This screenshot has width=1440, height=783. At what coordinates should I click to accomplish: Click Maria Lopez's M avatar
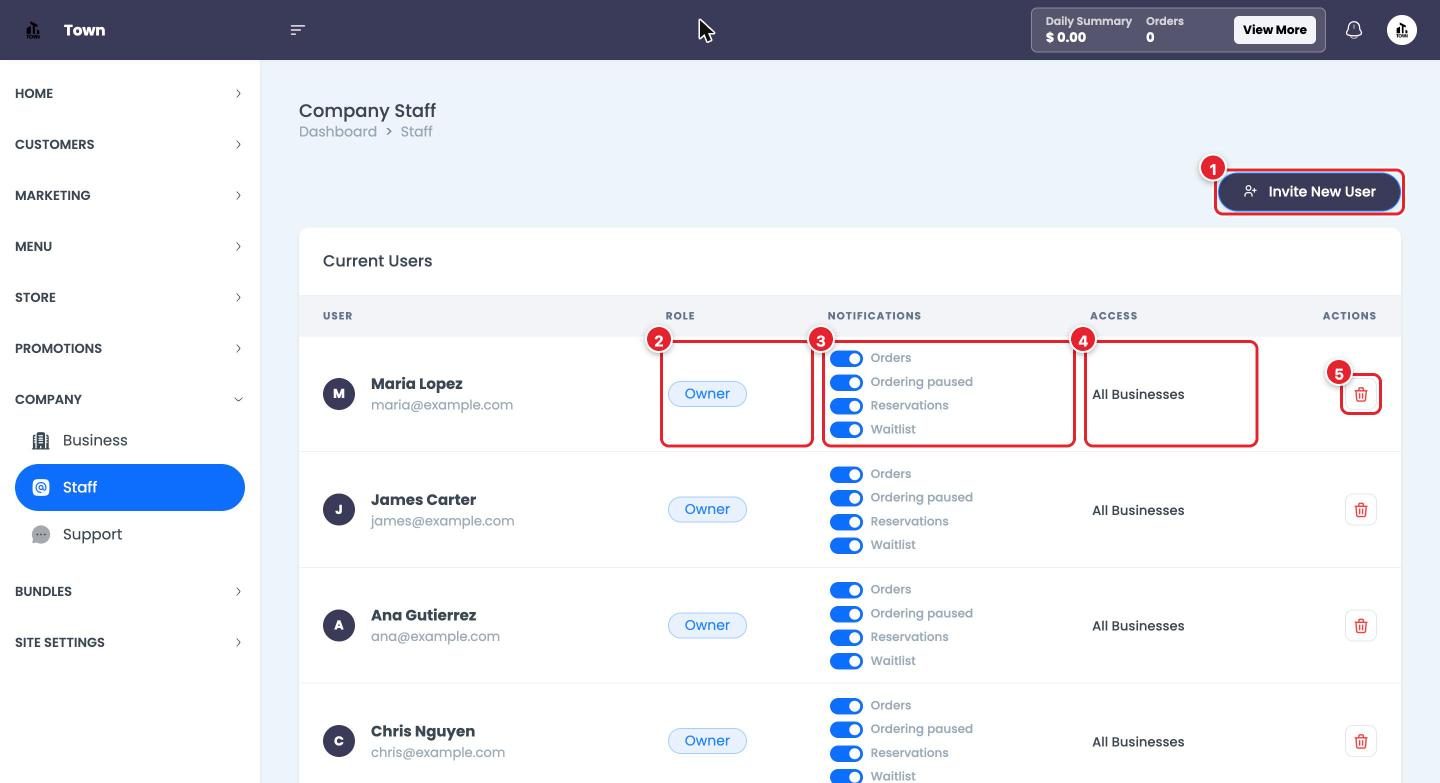click(339, 394)
